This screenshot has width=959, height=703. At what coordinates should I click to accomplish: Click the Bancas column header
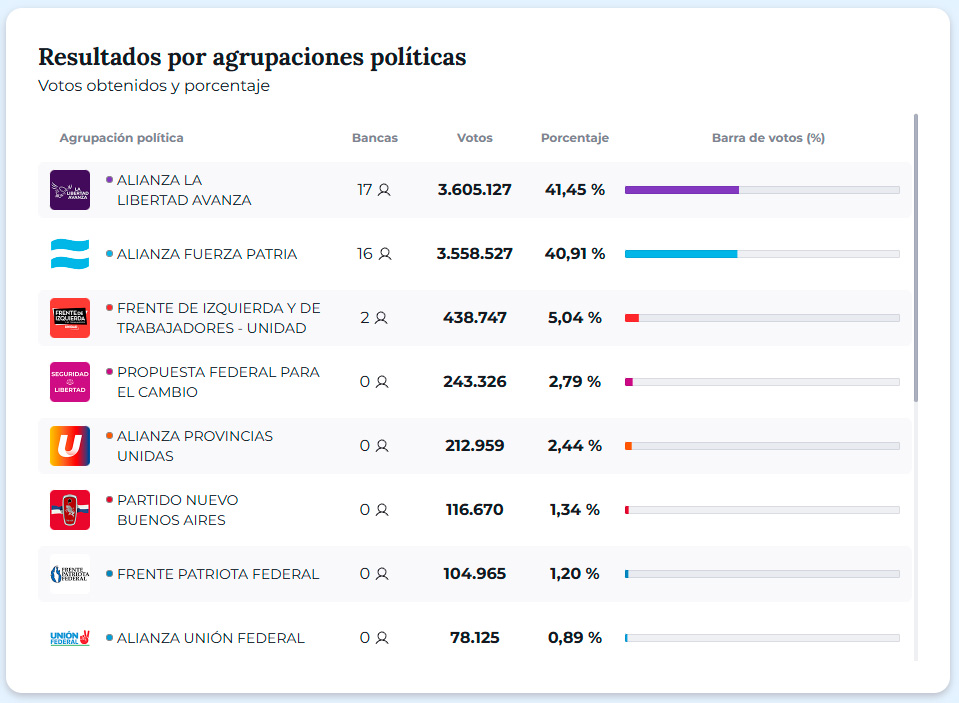[375, 138]
